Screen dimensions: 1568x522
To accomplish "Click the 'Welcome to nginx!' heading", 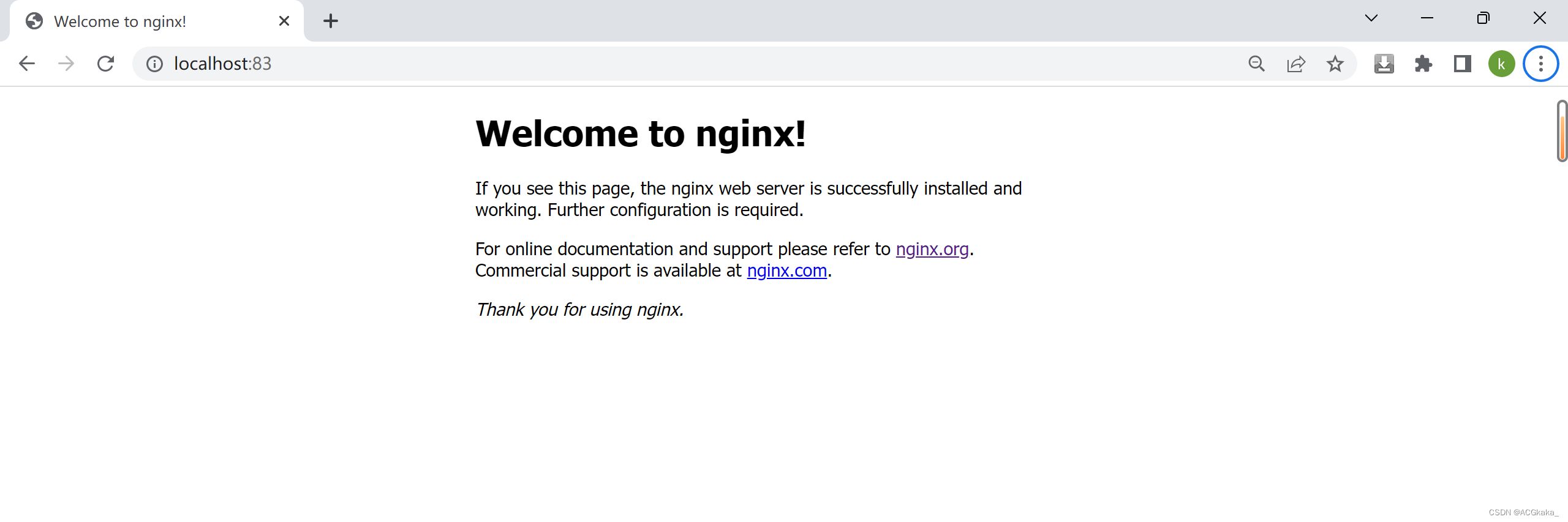I will [641, 133].
